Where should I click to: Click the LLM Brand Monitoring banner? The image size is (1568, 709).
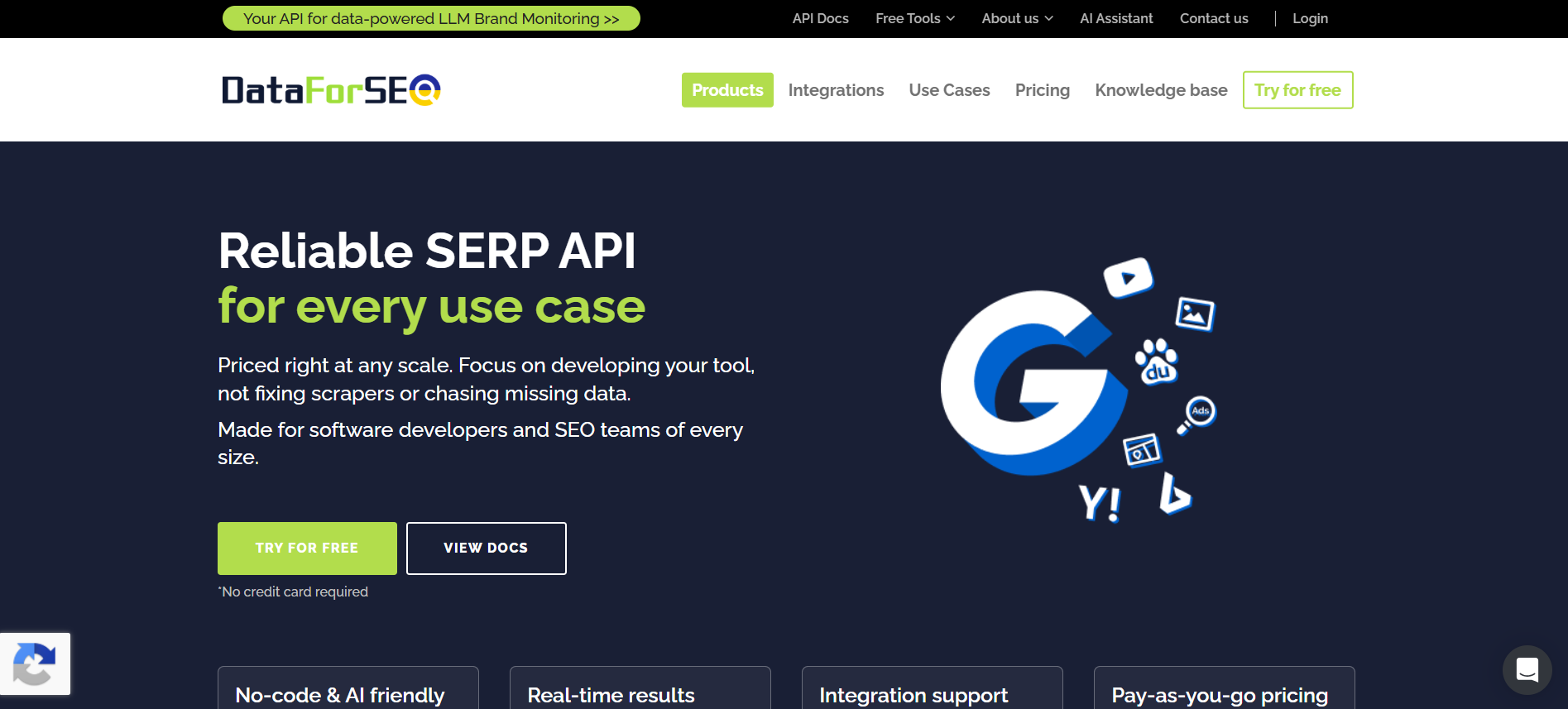tap(431, 18)
